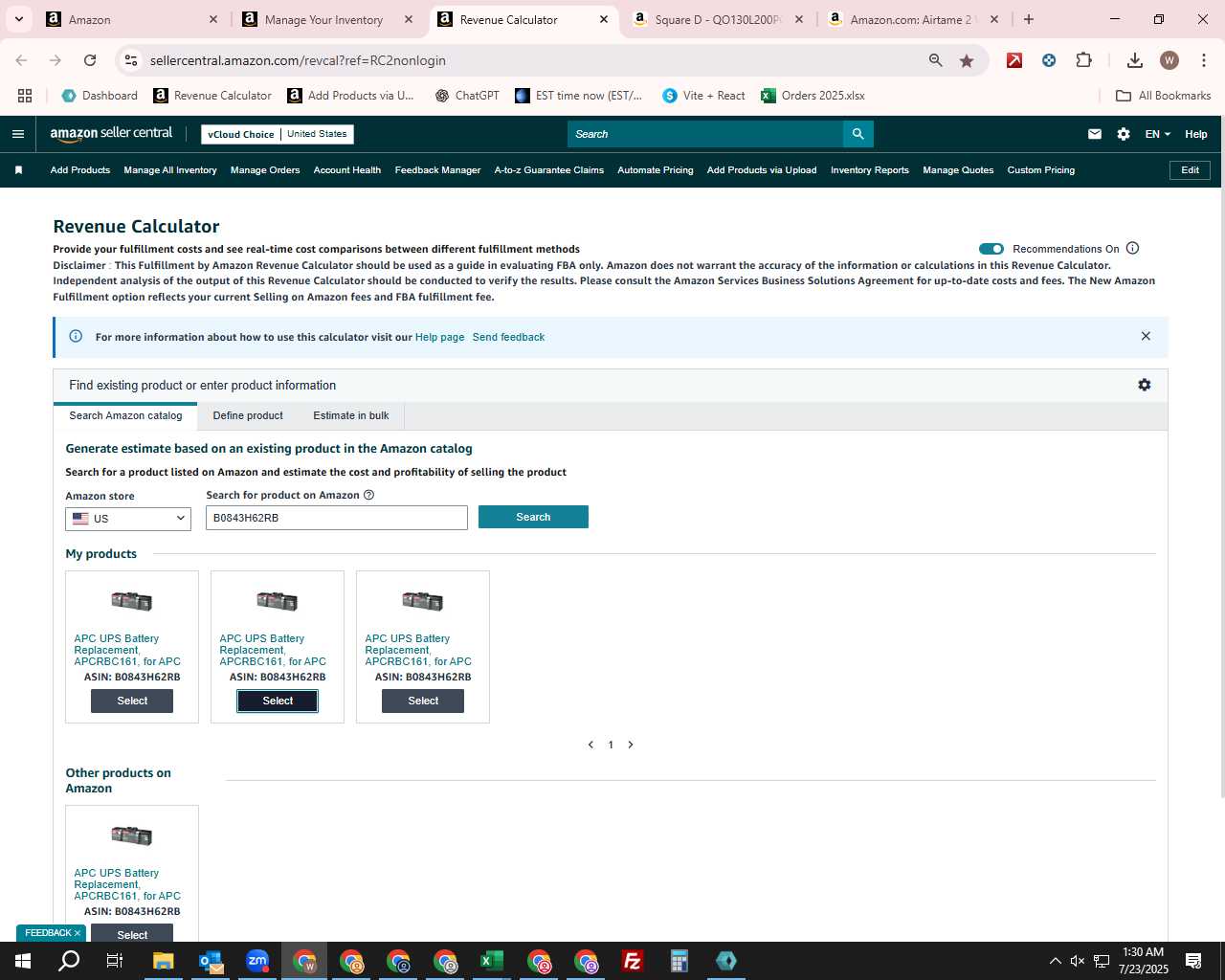Click Seller Central top search field

coord(705,134)
